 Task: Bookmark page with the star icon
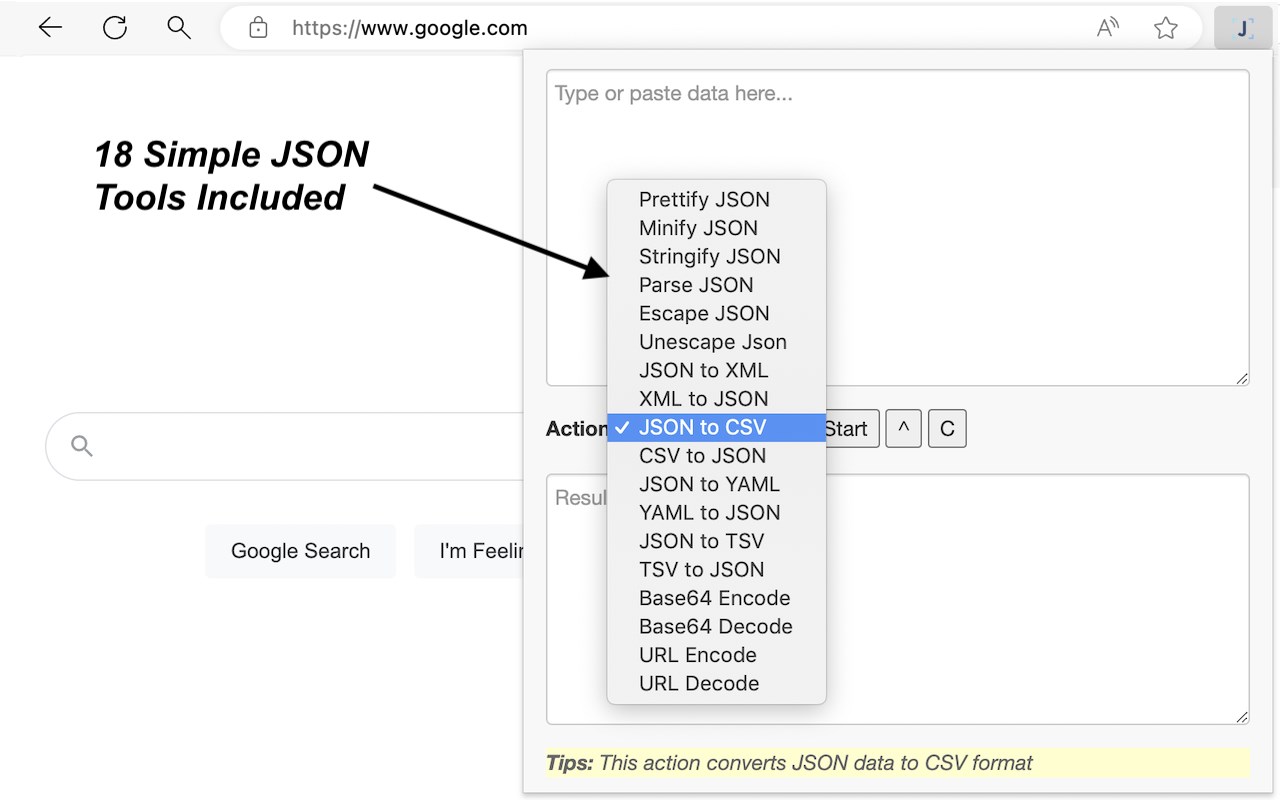pos(1165,28)
